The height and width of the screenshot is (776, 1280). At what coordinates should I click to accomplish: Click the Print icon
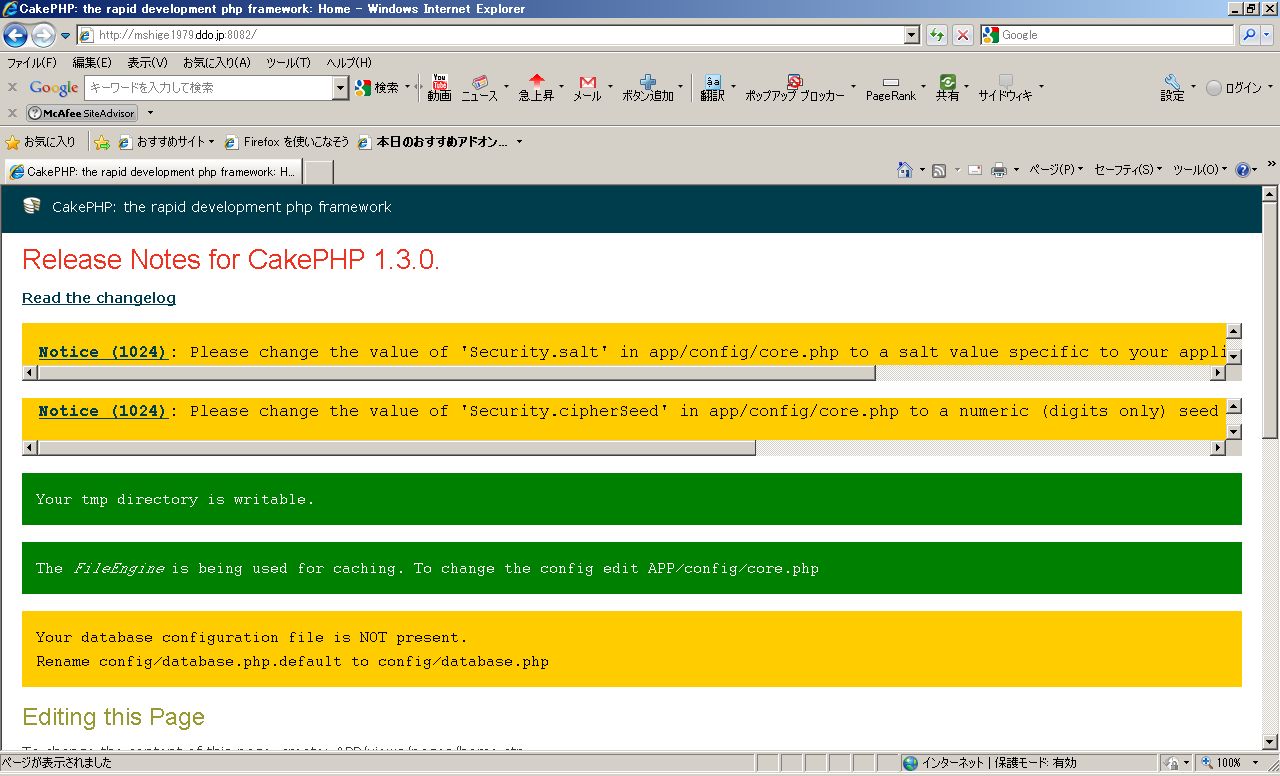[998, 170]
